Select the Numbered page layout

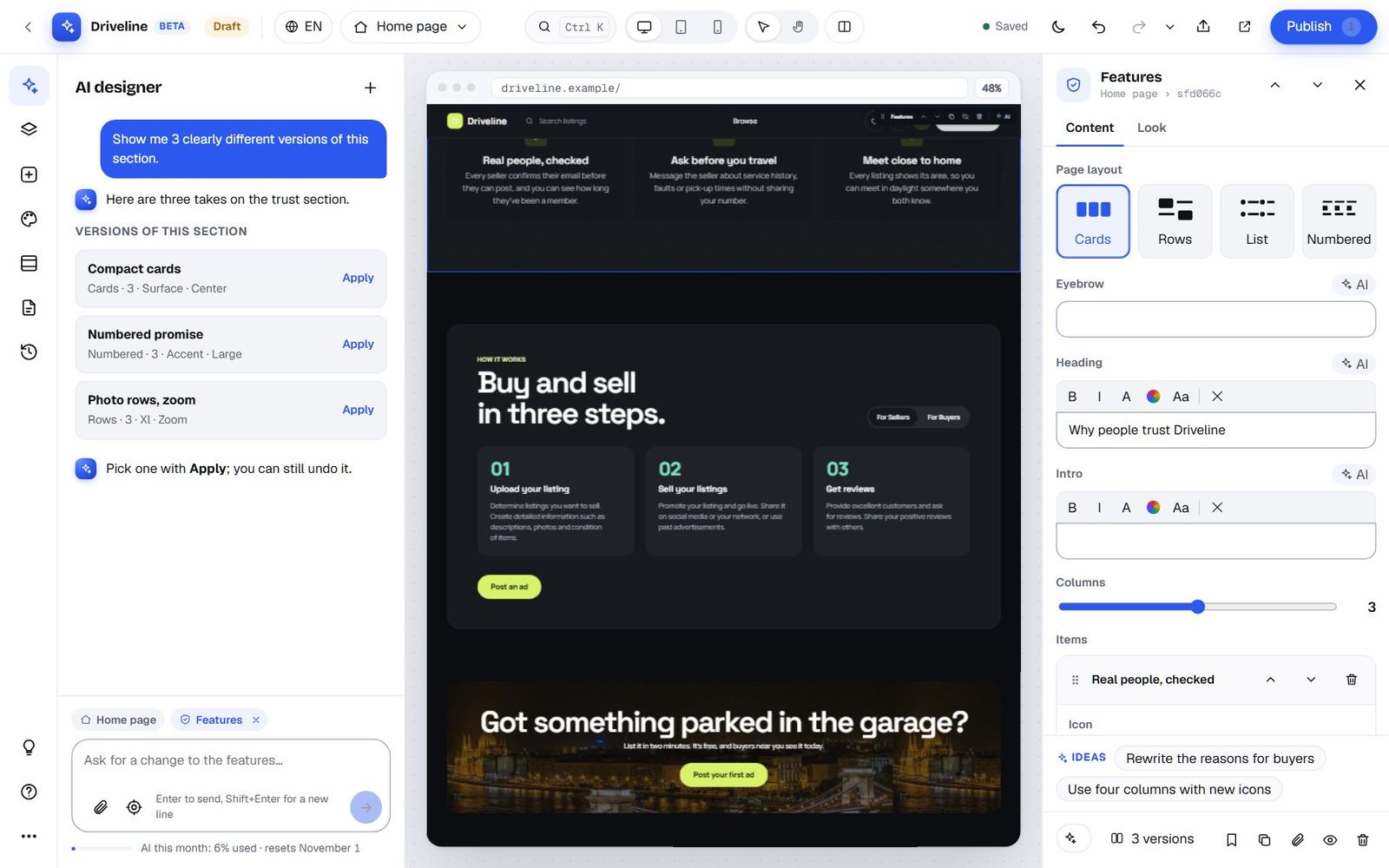click(1339, 221)
